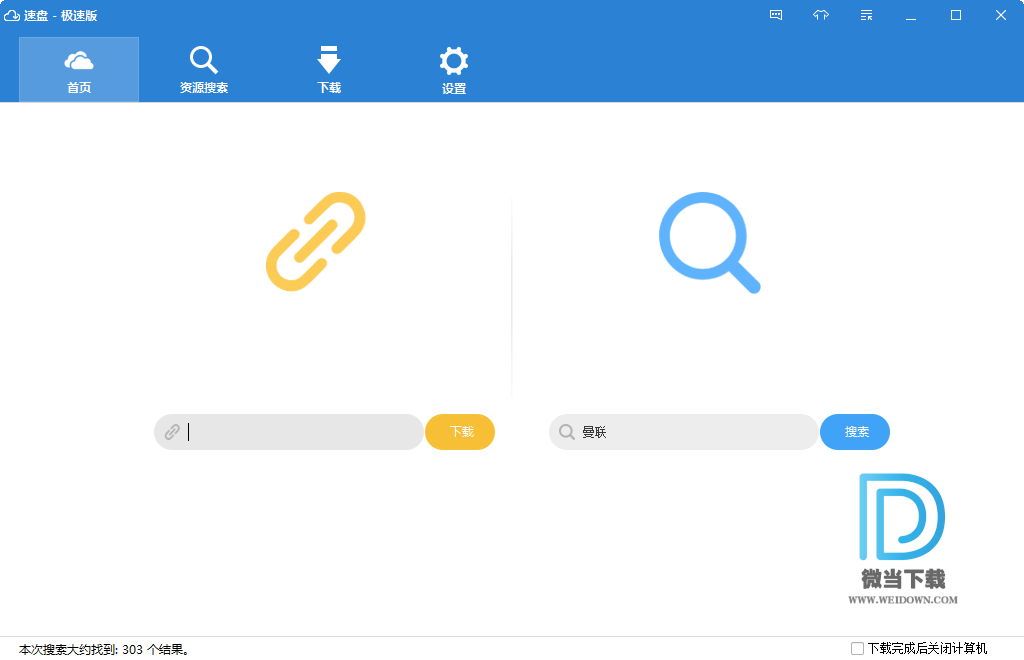Maximize the 速盘 window
The height and width of the screenshot is (660, 1024).
coord(956,15)
